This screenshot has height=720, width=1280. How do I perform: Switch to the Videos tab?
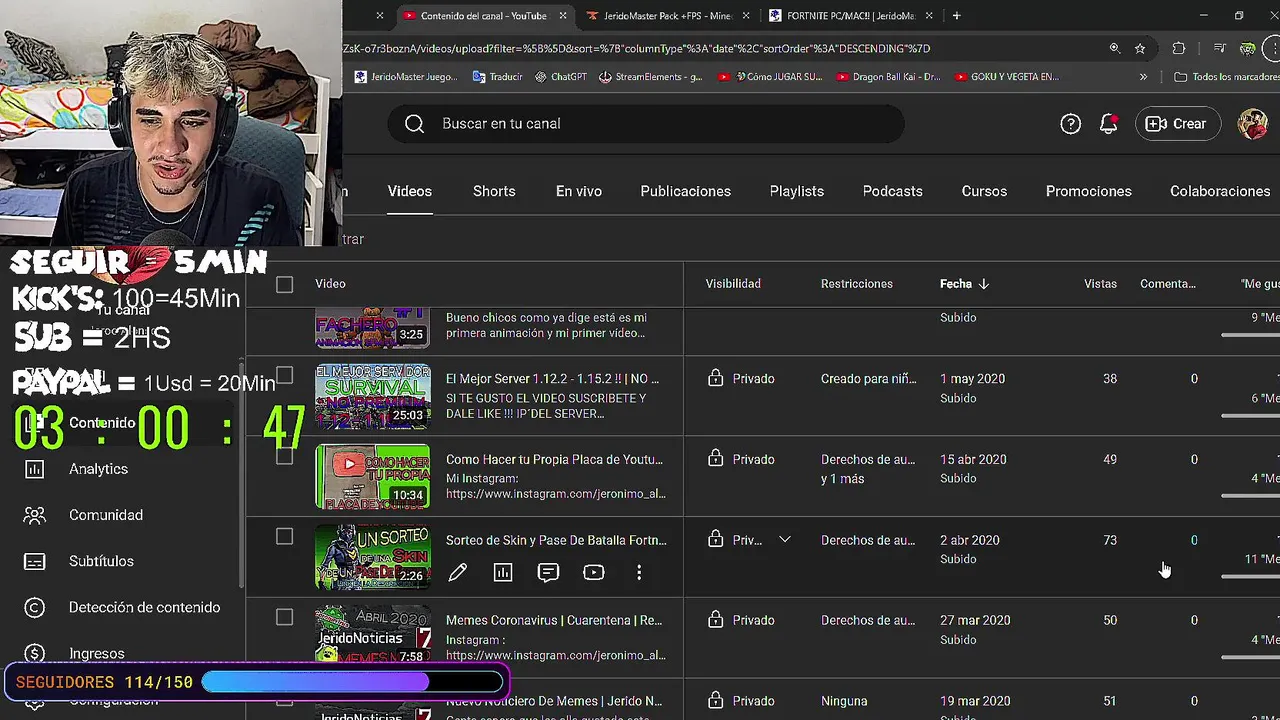click(x=410, y=191)
